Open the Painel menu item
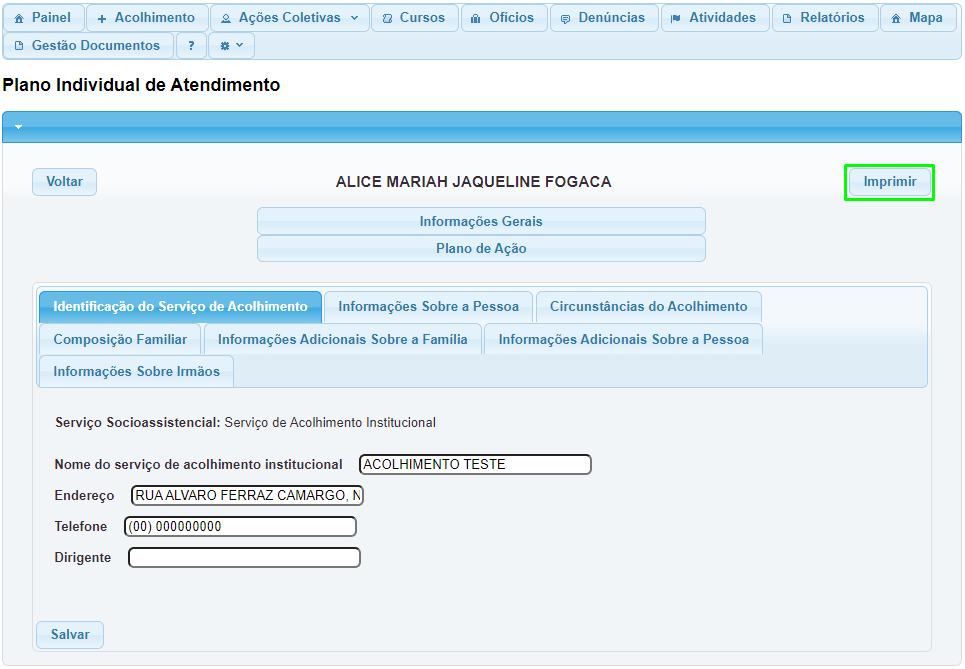The height and width of the screenshot is (669, 965). (44, 18)
